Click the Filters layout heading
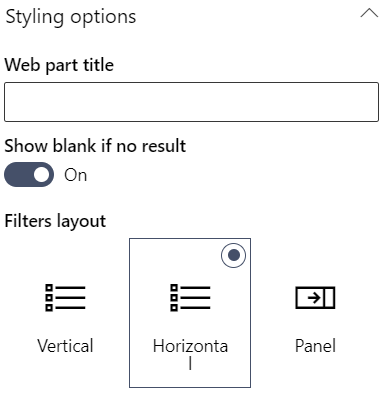Screen dimensions: 384x394 [55, 221]
